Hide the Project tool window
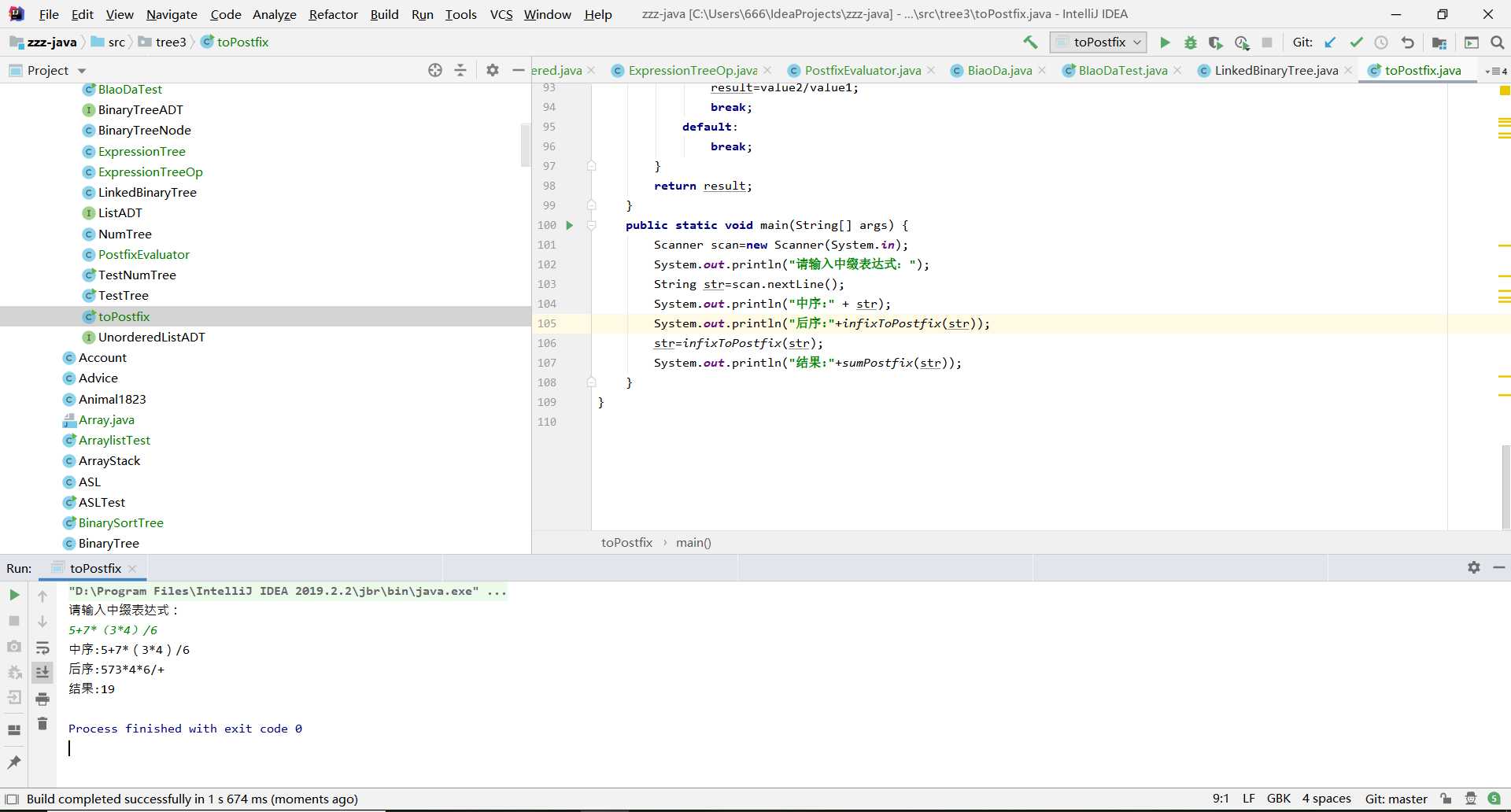The image size is (1511, 812). pyautogui.click(x=518, y=70)
